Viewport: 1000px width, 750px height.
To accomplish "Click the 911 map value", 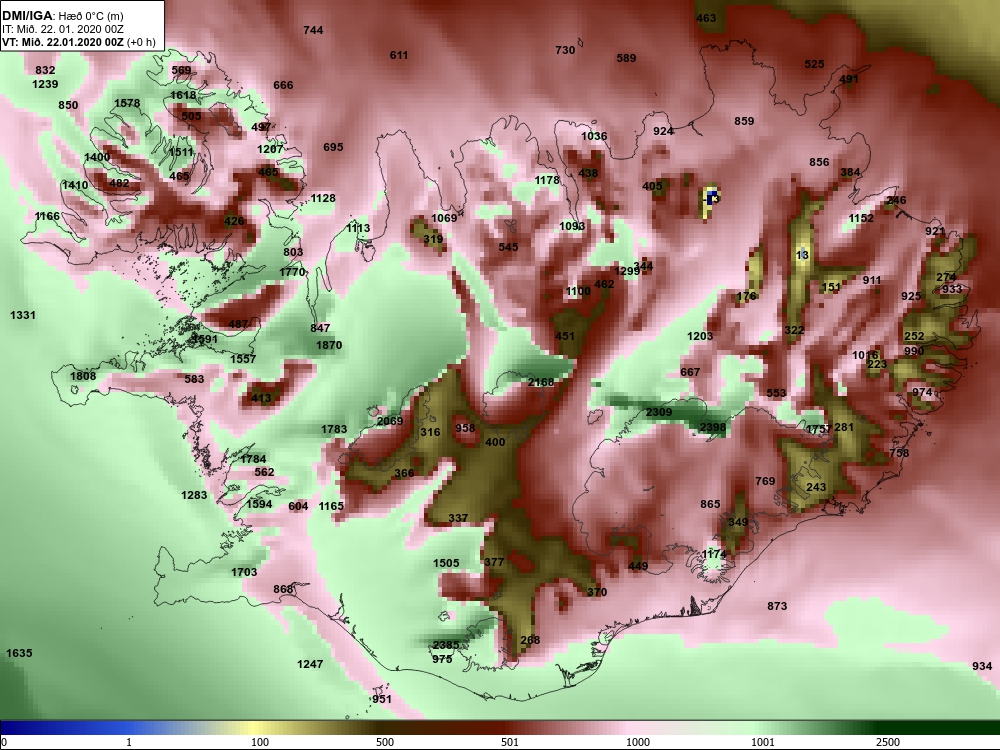I will pos(872,280).
